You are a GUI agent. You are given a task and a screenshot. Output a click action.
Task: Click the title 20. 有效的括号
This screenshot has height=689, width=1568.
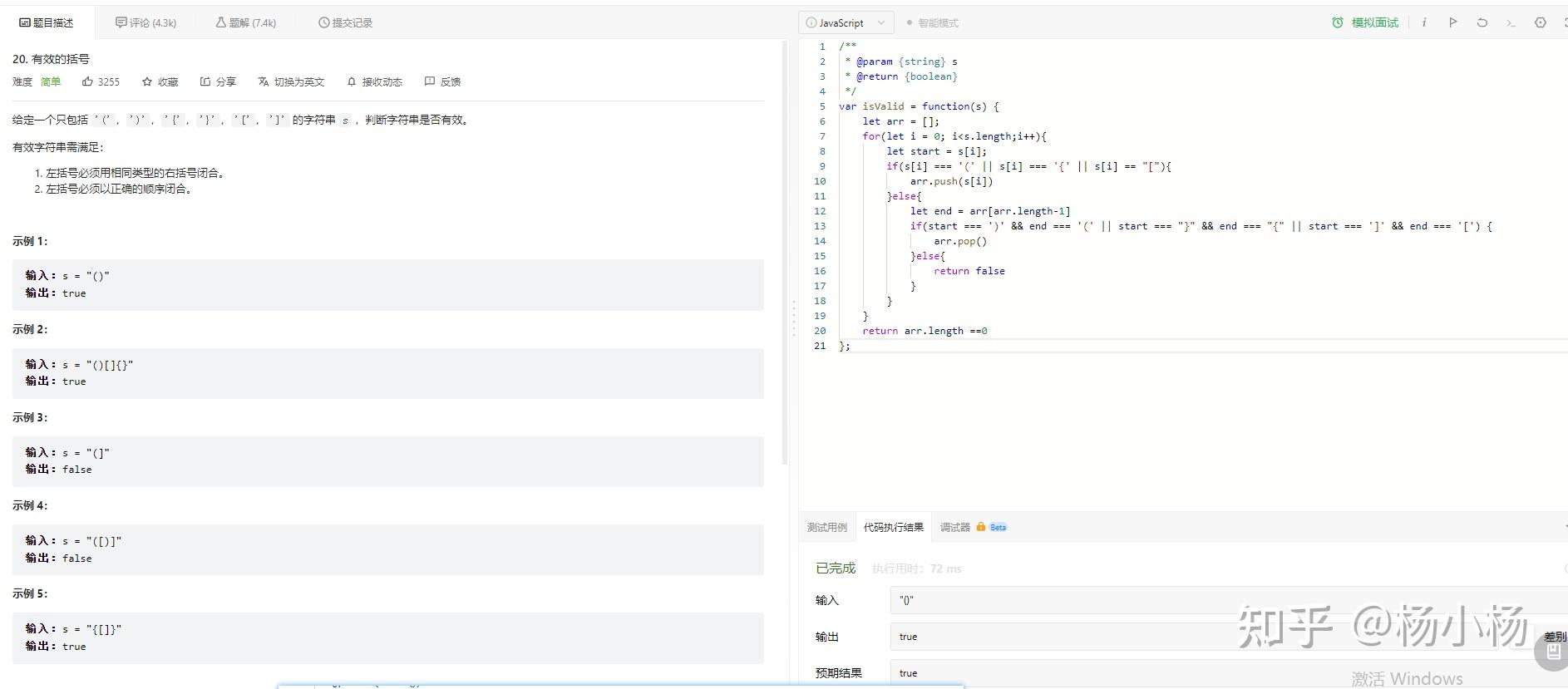click(51, 59)
